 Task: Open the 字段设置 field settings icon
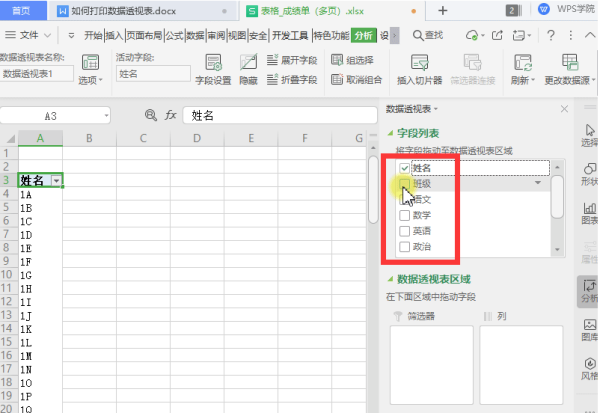[x=213, y=62]
